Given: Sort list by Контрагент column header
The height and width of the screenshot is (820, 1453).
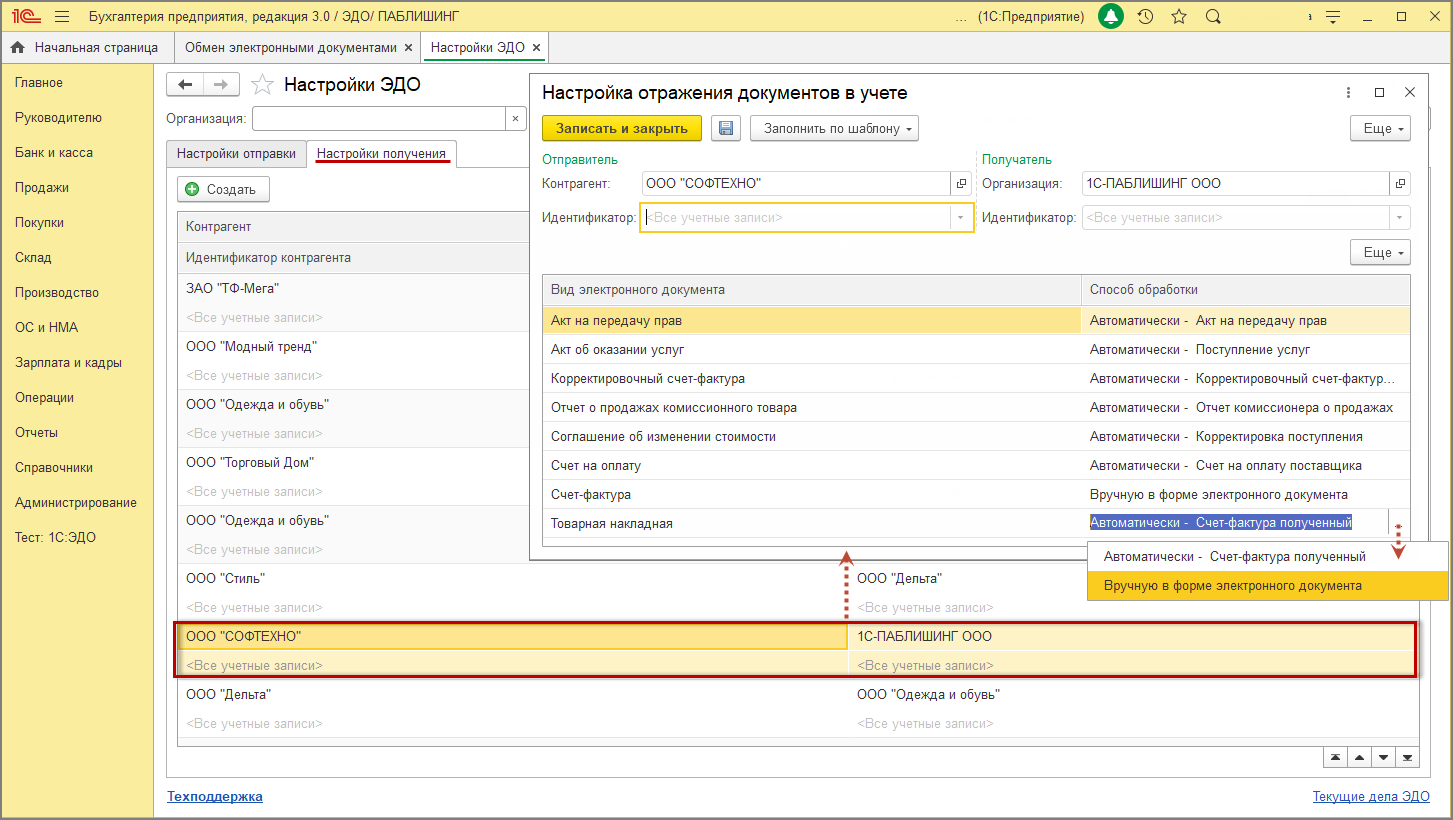Looking at the screenshot, I should click(353, 227).
